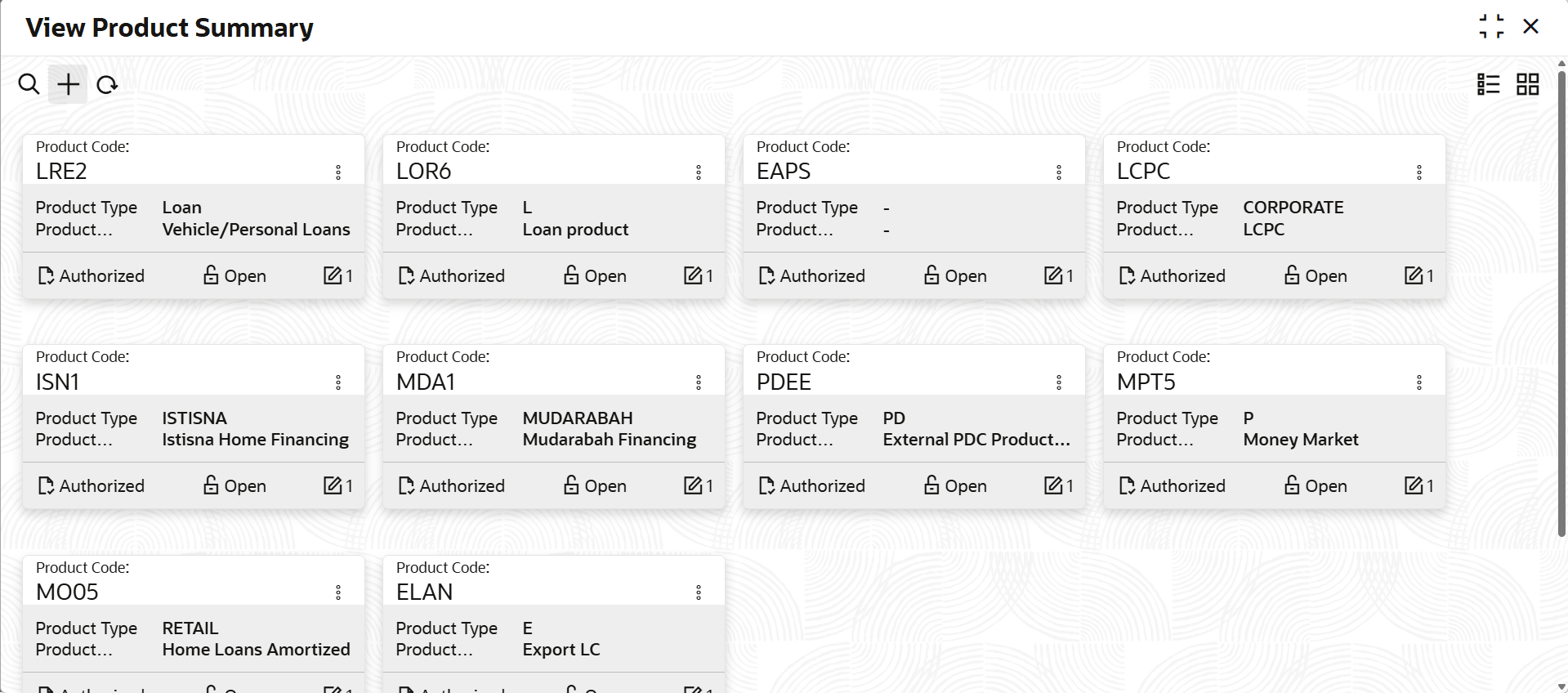1568x693 pixels.
Task: Click the modification count icon on LRE2 card
Action: point(333,275)
